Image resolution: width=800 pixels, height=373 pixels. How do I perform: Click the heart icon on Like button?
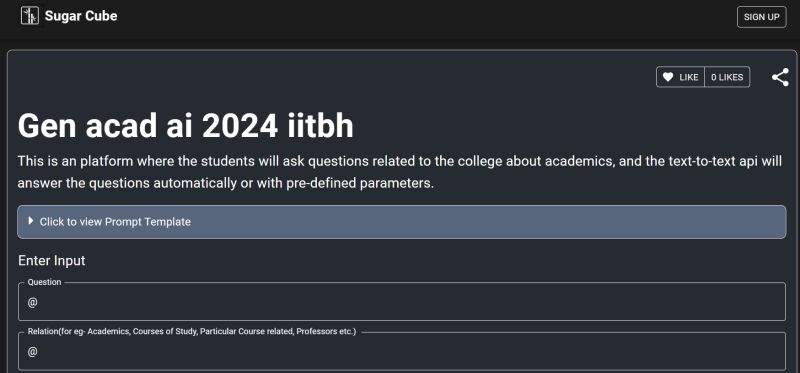point(668,77)
